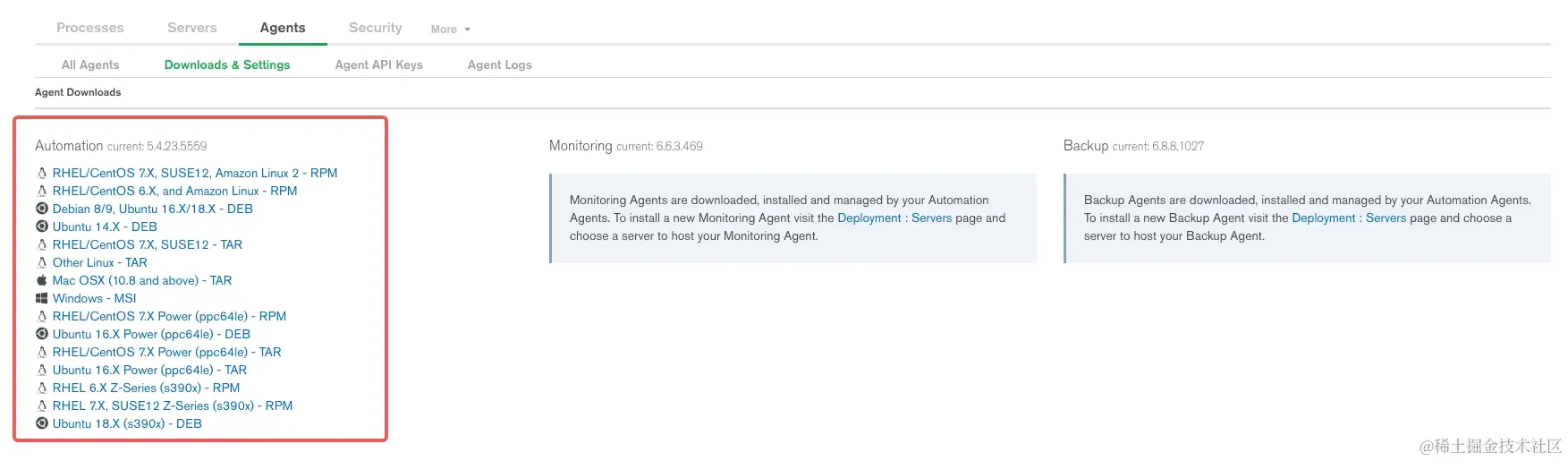Click the penguin icon beside RHEL 6.X Z-Series RPM
1568x461 pixels.
pos(41,388)
